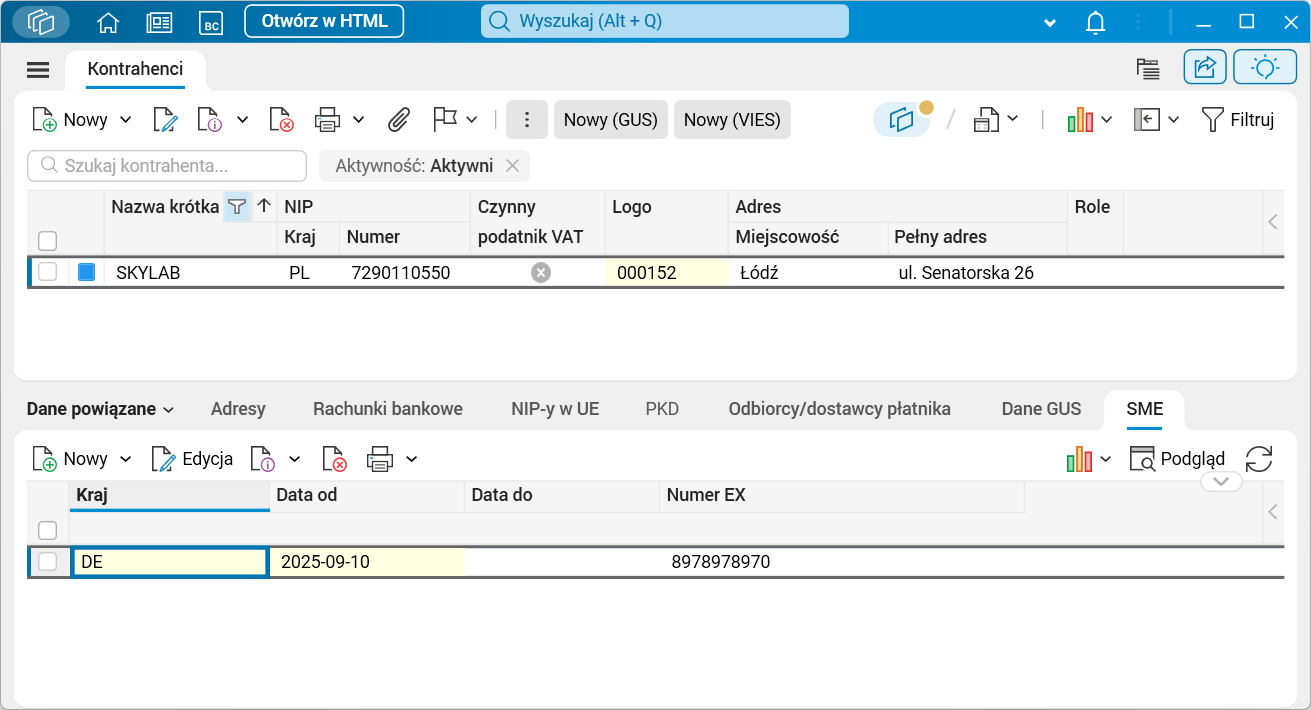Open the Odbiorcy/dostawcy płatnika tab

840,409
